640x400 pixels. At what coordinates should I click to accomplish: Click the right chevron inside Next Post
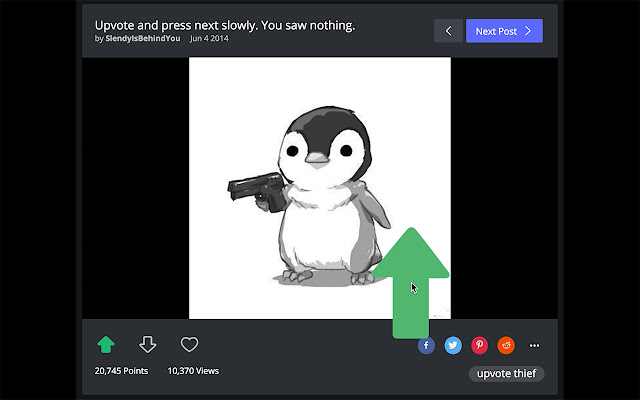[528, 31]
